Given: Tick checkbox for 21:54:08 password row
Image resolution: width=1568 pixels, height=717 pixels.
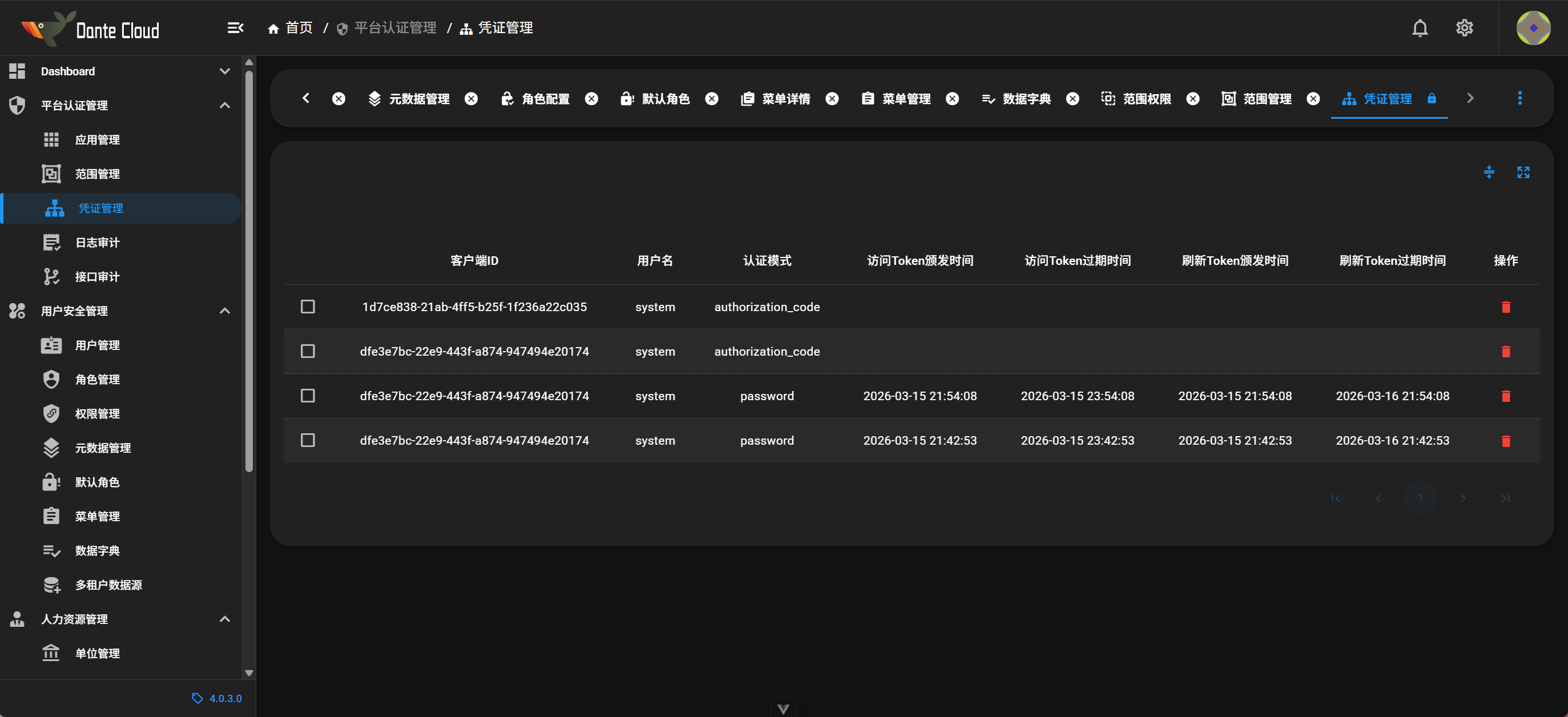Looking at the screenshot, I should 308,396.
